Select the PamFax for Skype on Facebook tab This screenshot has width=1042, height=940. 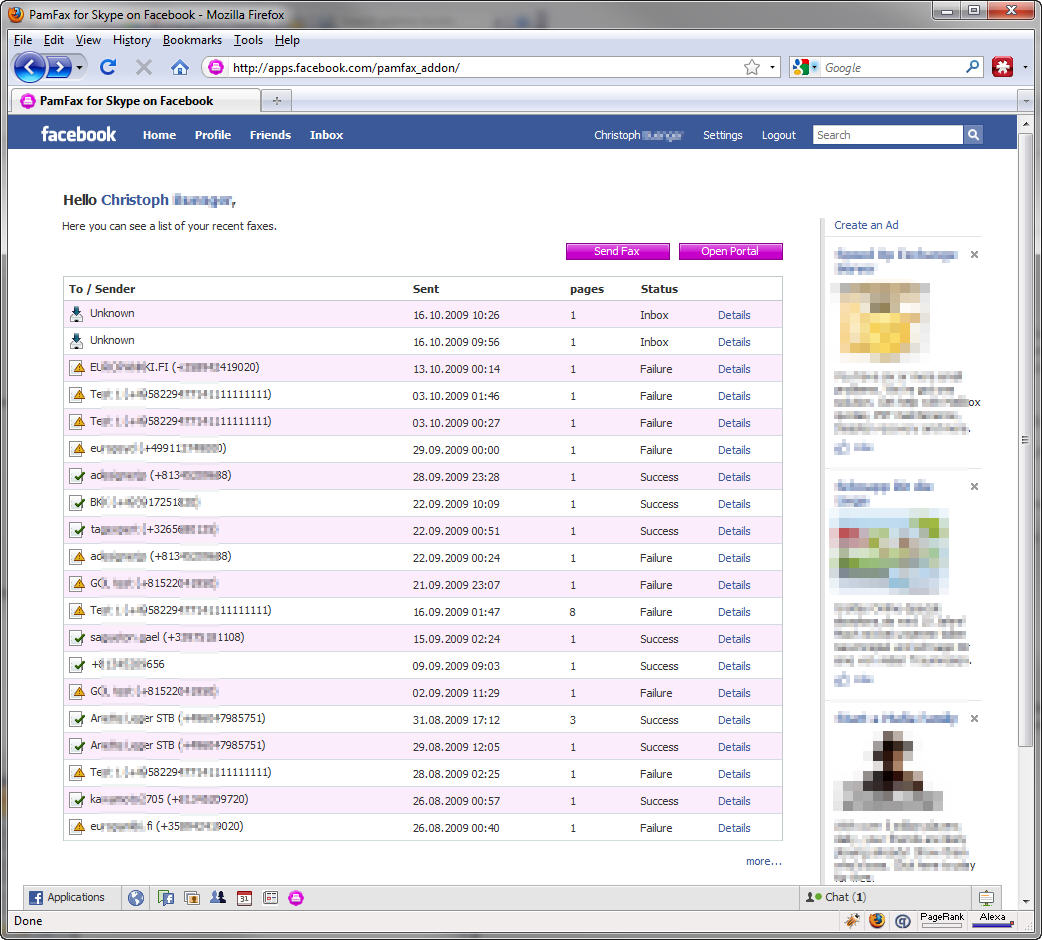[x=135, y=101]
